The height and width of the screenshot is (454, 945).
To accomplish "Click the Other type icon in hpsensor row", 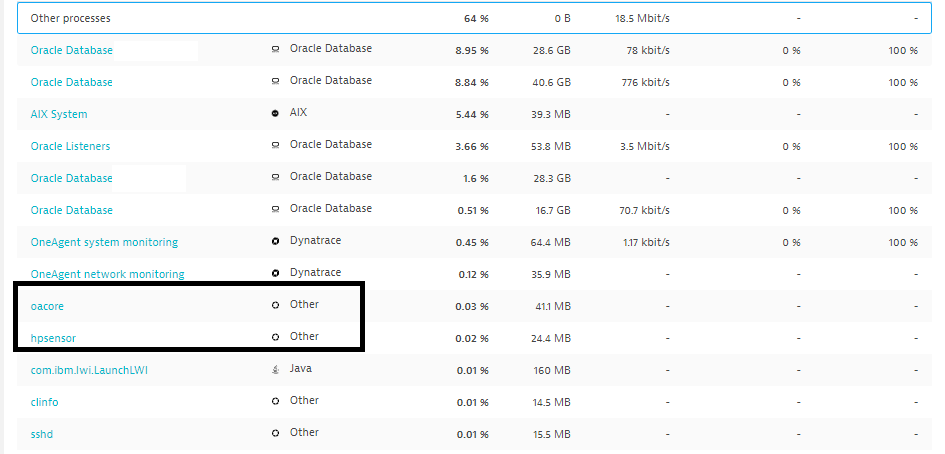I will point(275,338).
